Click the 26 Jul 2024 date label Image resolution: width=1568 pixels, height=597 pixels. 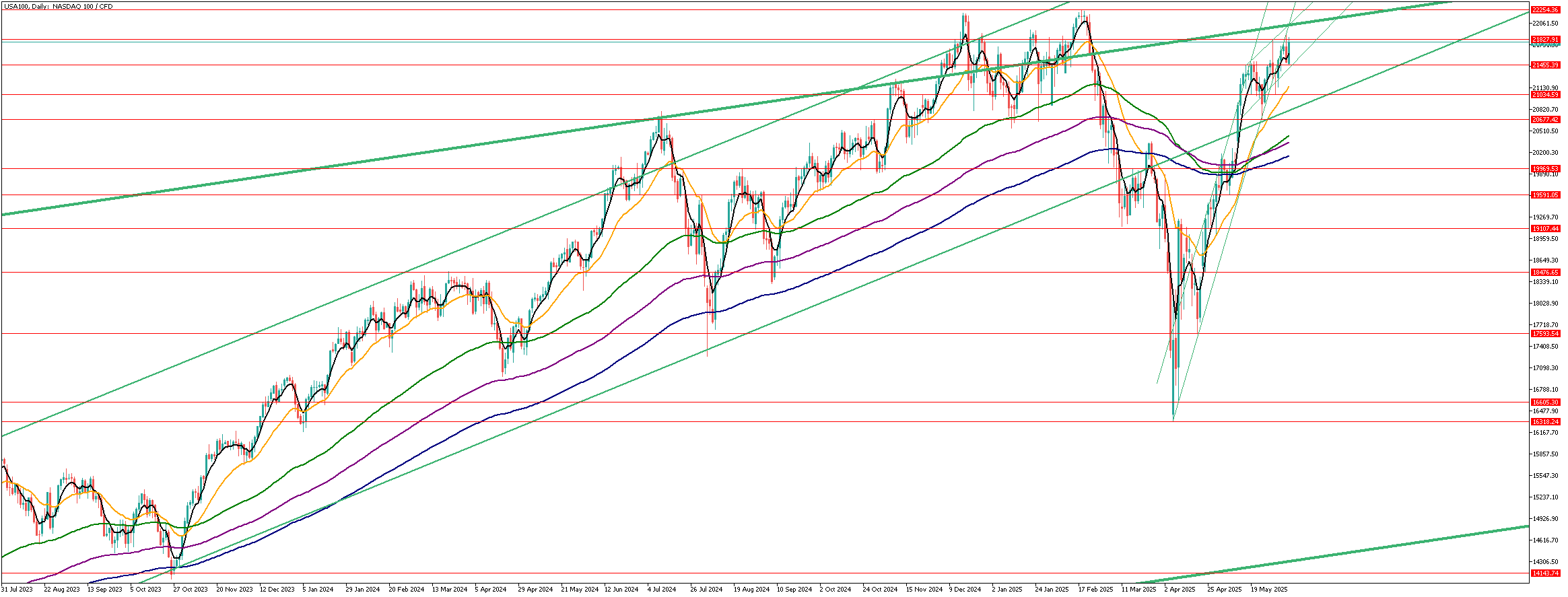(706, 590)
